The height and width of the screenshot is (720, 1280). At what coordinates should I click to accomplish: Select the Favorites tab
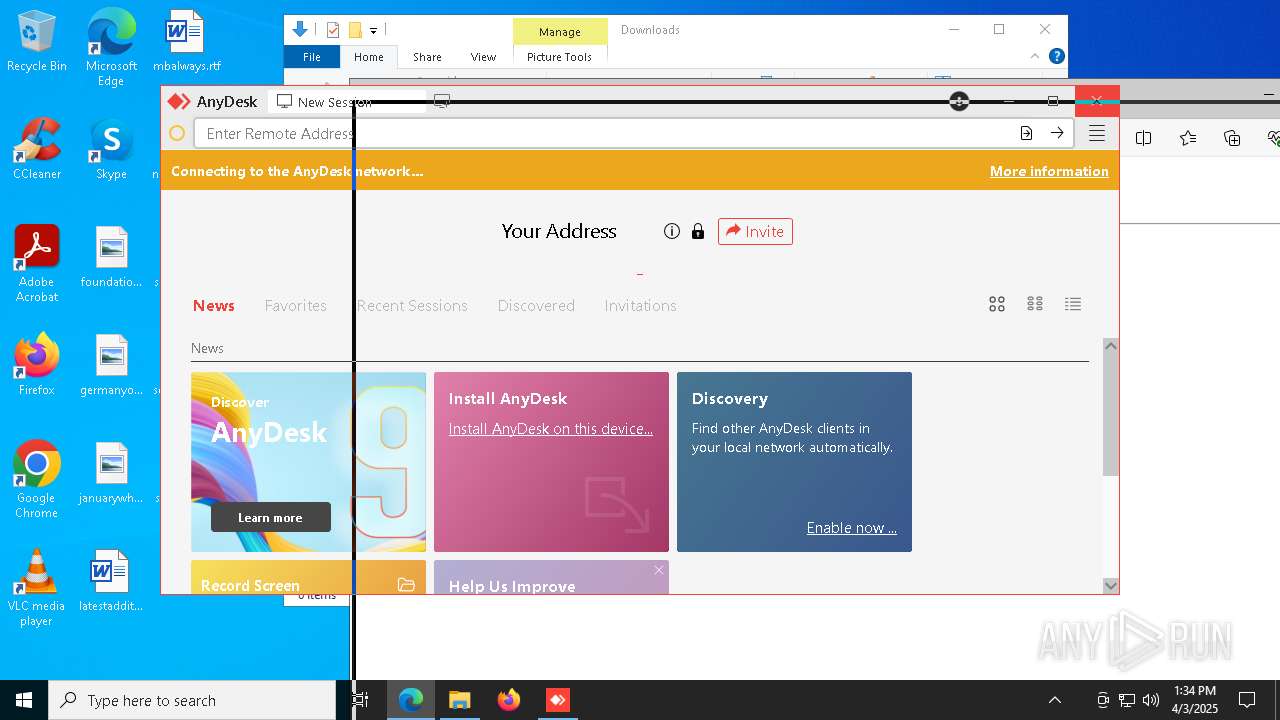point(295,305)
